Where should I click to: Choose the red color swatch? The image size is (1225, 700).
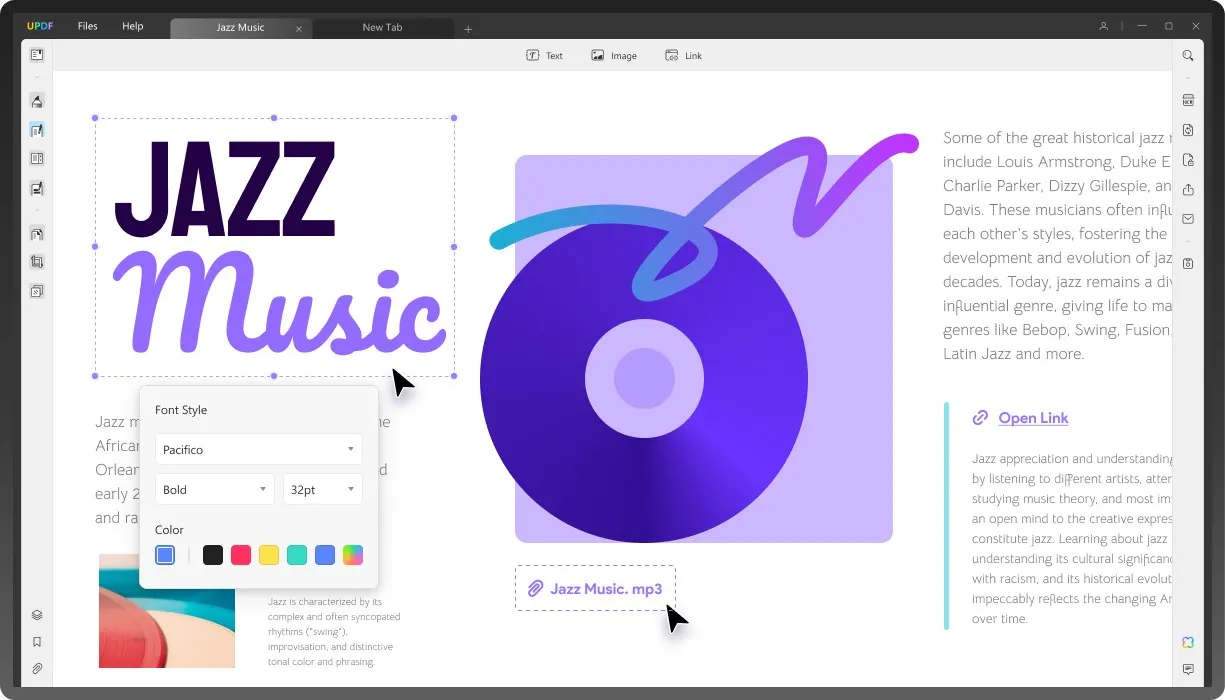pos(241,555)
